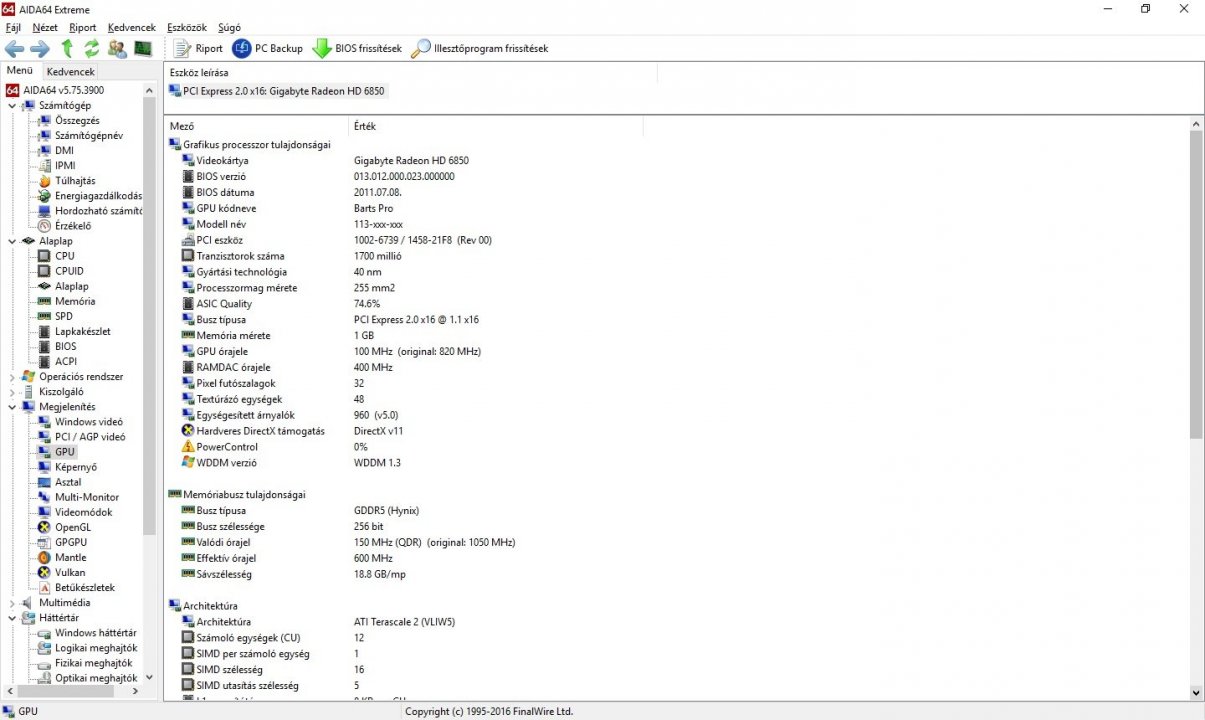Open Túlhajtás with flame icon

pos(75,181)
